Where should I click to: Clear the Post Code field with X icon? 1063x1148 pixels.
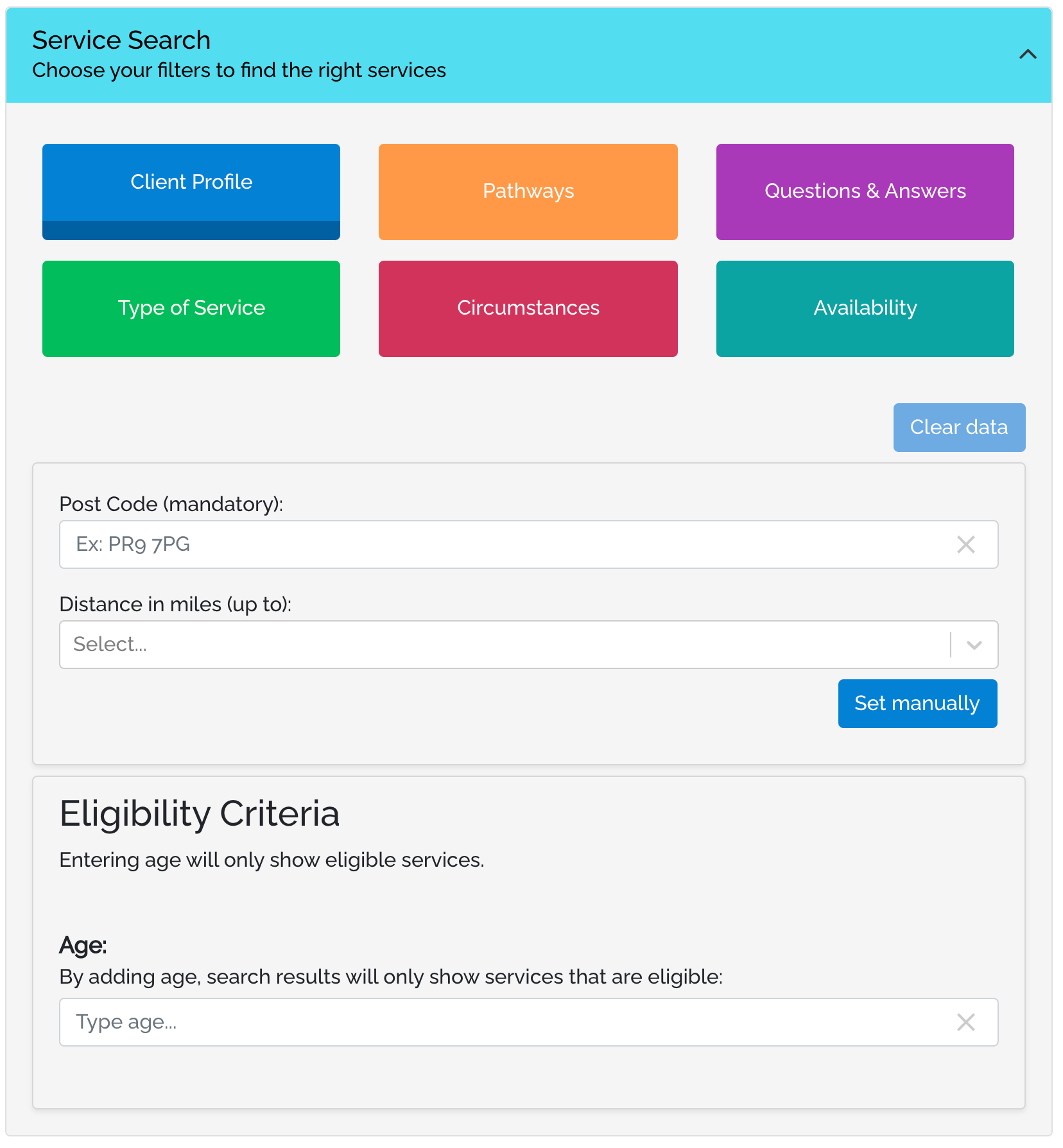tap(965, 544)
